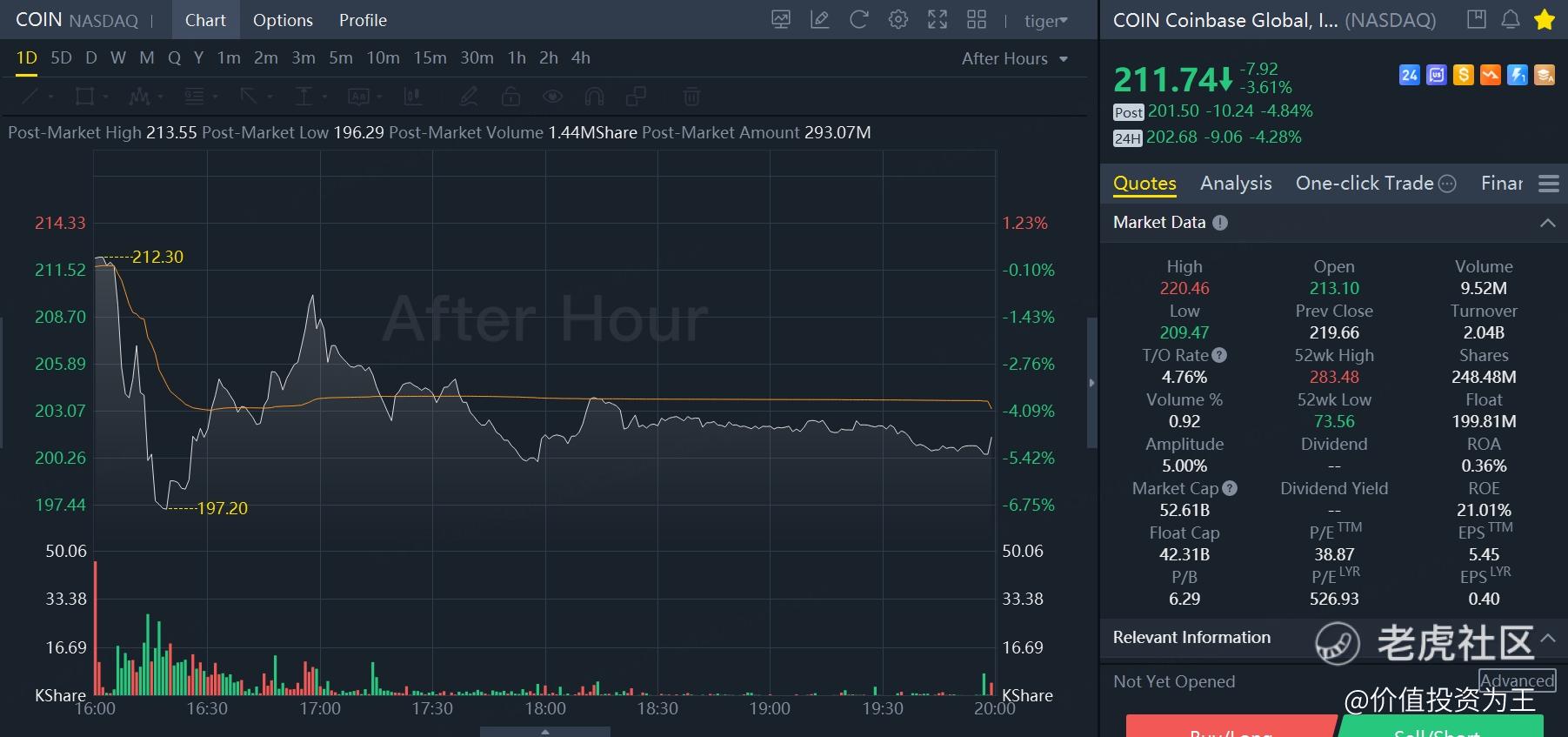Expand chart to fullscreen
Image resolution: width=1568 pixels, height=737 pixels.
(937, 20)
